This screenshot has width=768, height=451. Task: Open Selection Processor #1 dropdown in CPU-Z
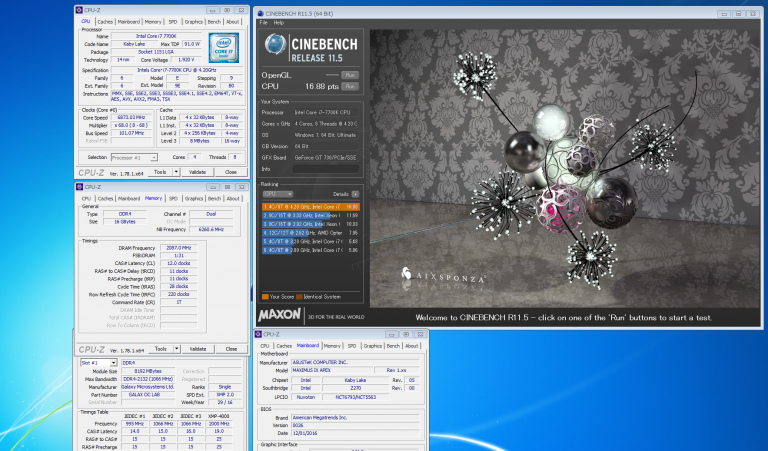(134, 157)
